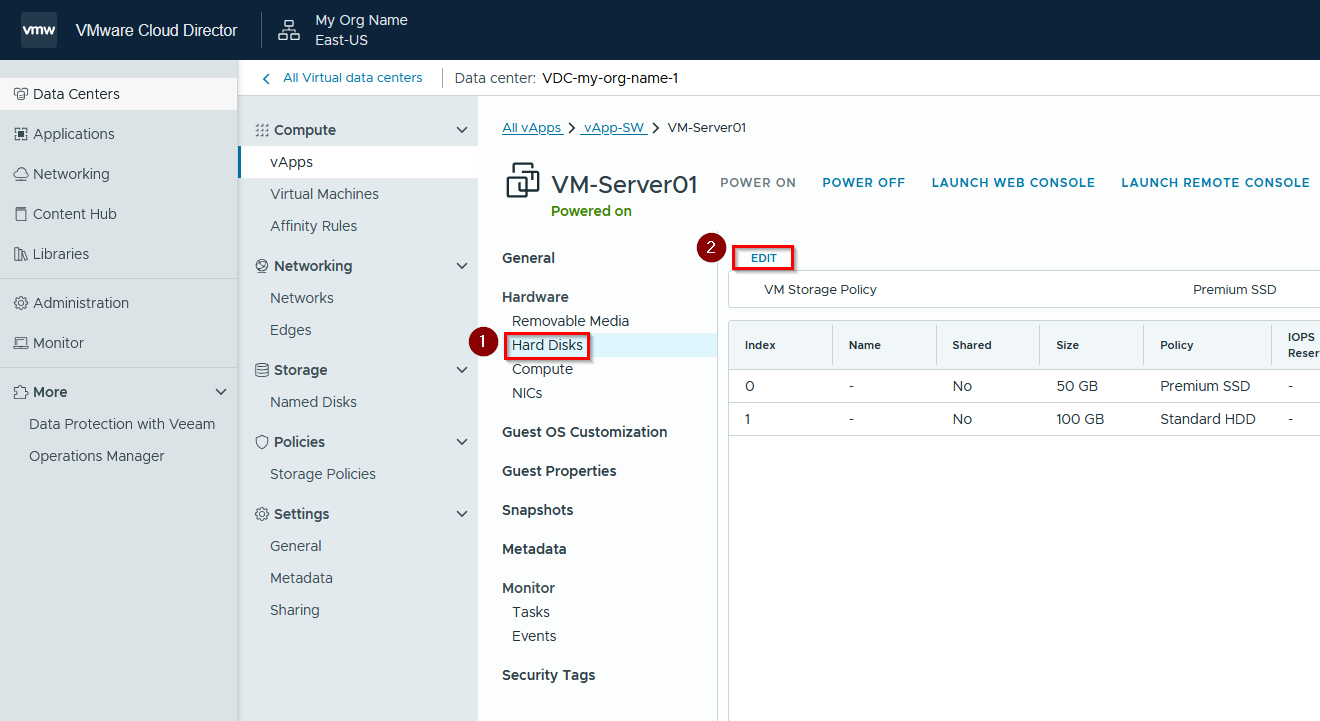The image size is (1320, 721).
Task: Click the Networking cloud icon in left sidebar
Action: (20, 174)
